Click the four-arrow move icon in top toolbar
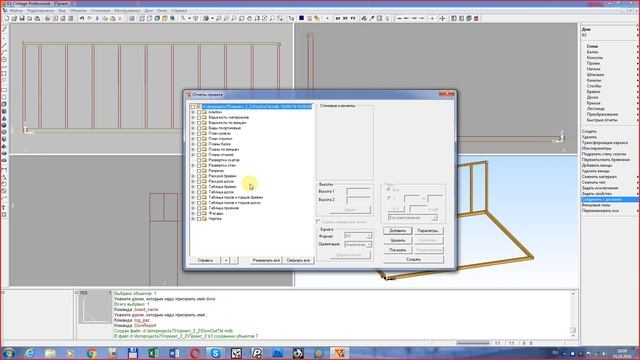The height and width of the screenshot is (360, 640). point(442,18)
